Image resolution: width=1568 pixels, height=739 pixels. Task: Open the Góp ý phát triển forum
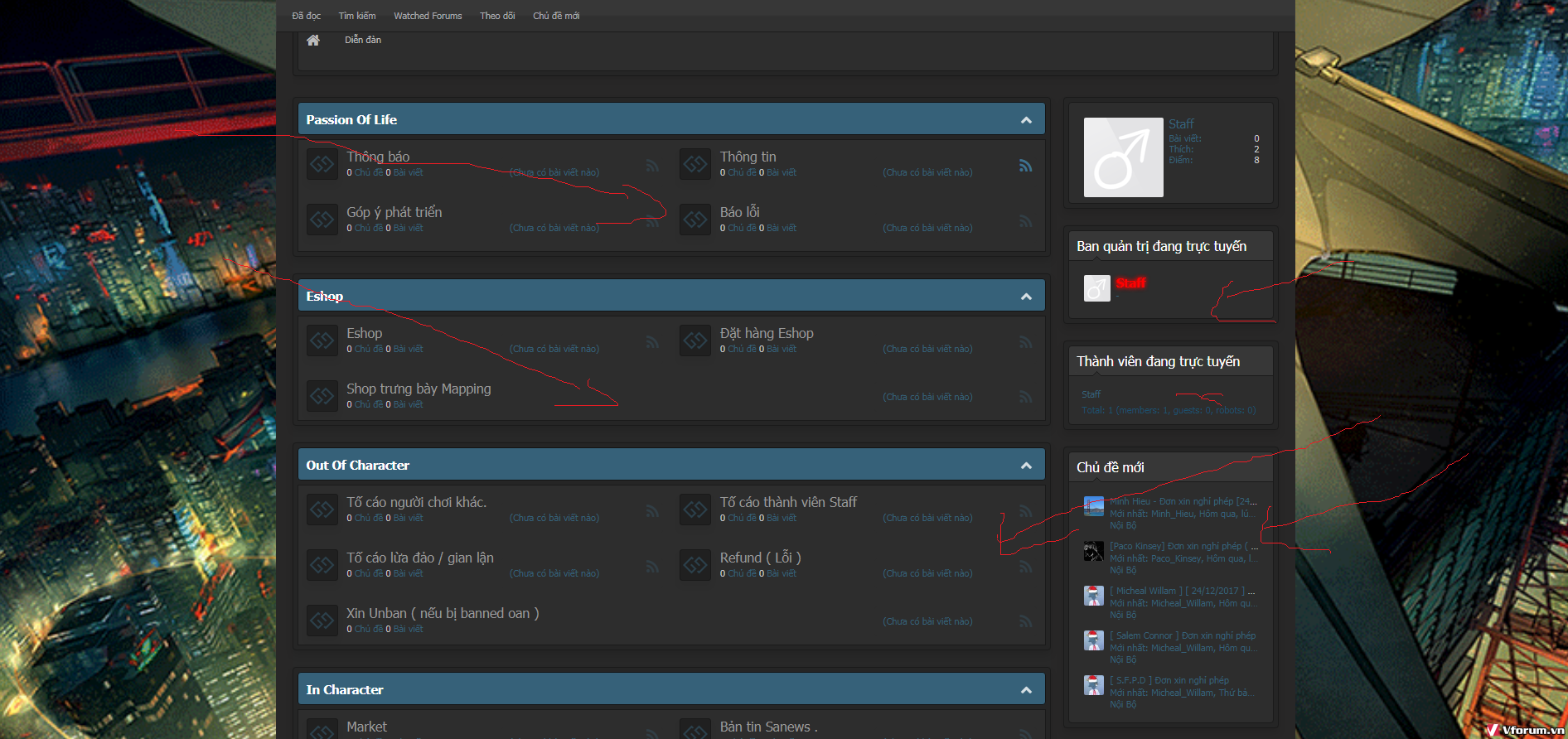[394, 212]
